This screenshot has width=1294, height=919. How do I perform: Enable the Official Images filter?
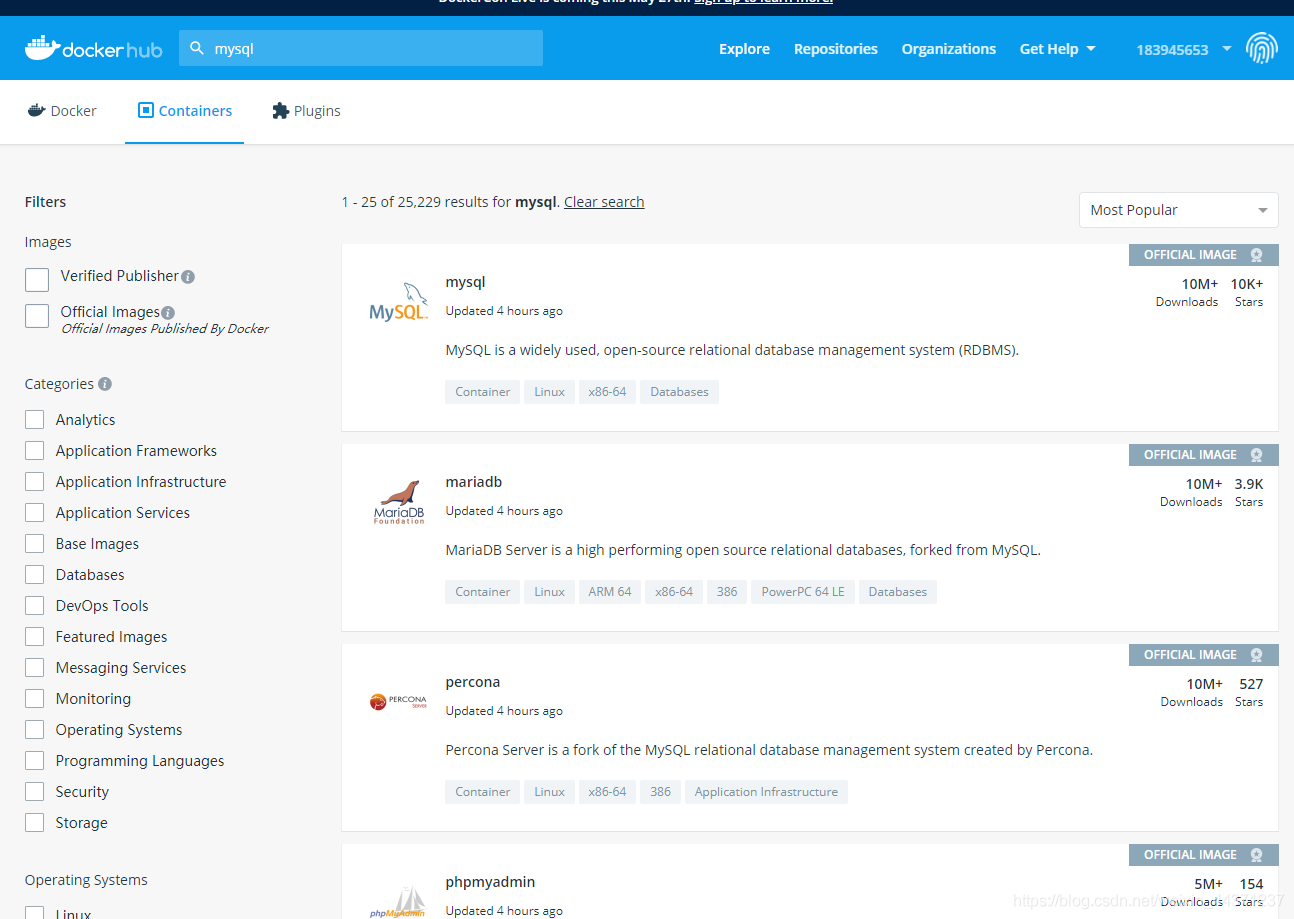click(37, 316)
